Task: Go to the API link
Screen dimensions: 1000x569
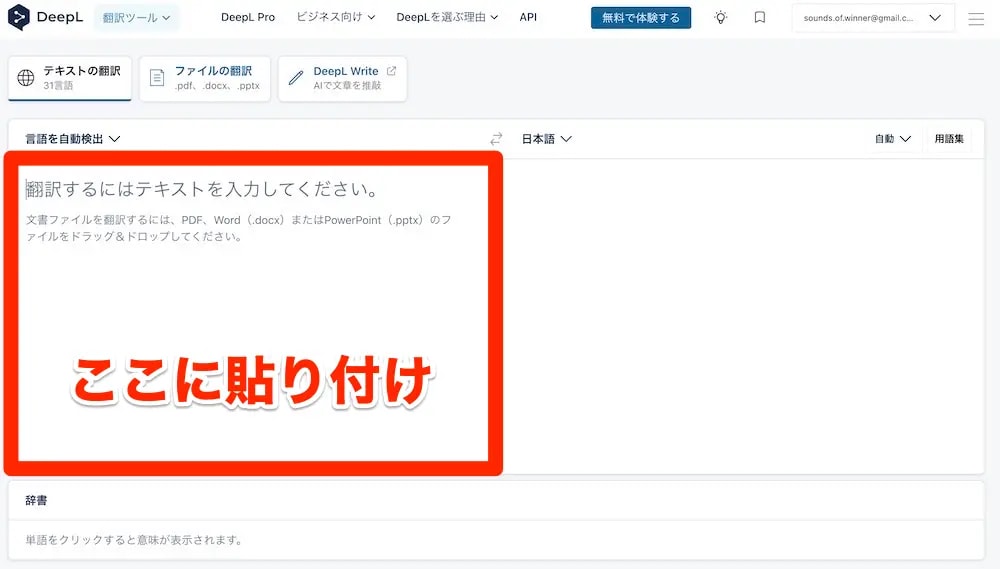Action: 528,17
